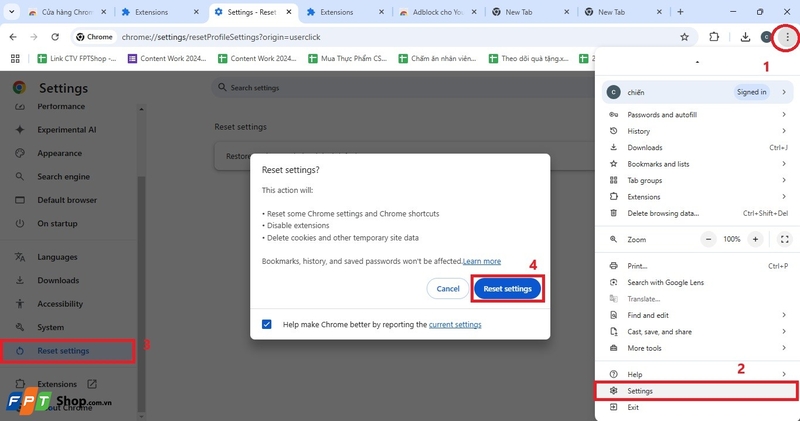This screenshot has height=421, width=800.
Task: Click the Cancel button in dialog
Action: click(x=447, y=289)
